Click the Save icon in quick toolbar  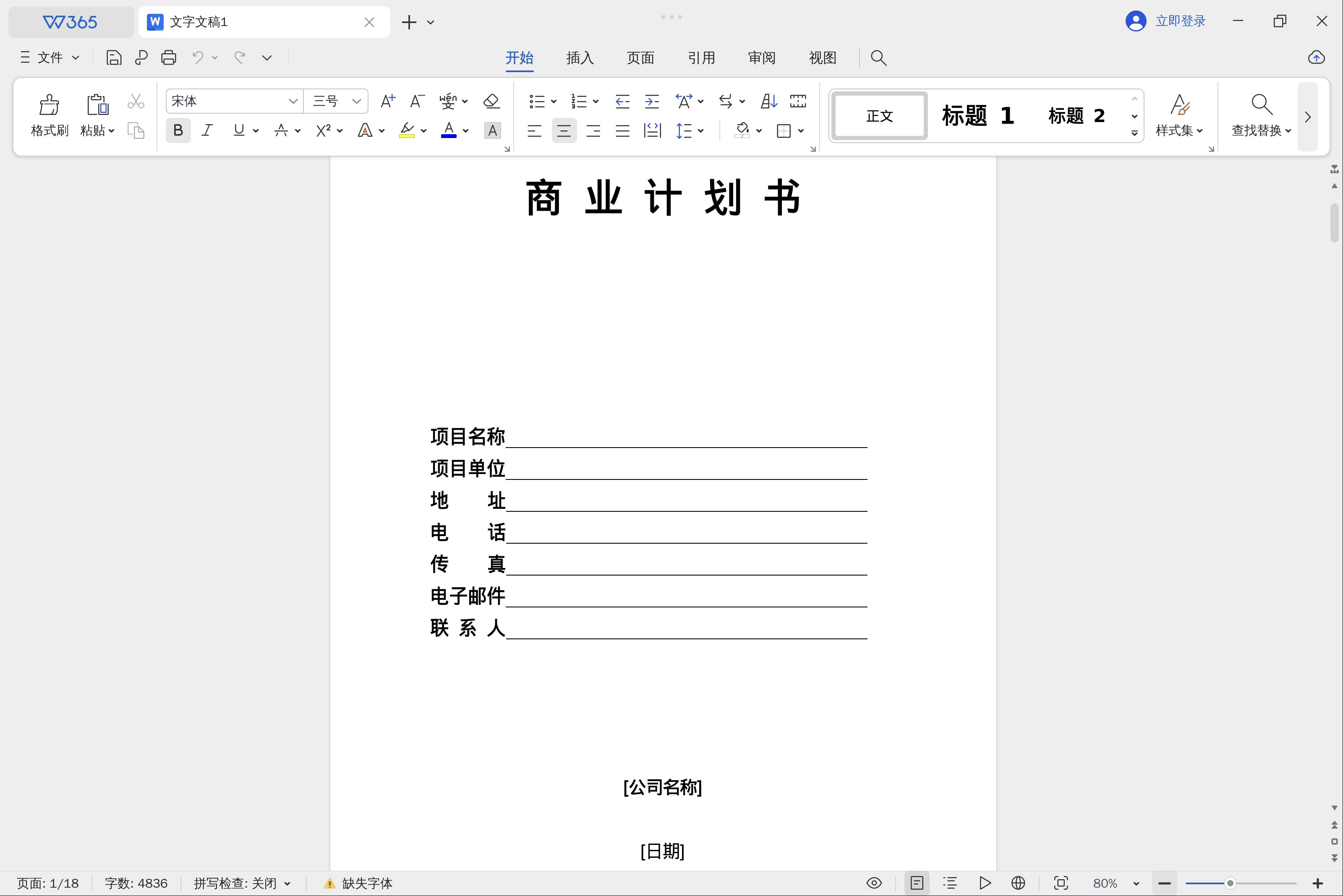click(x=114, y=57)
